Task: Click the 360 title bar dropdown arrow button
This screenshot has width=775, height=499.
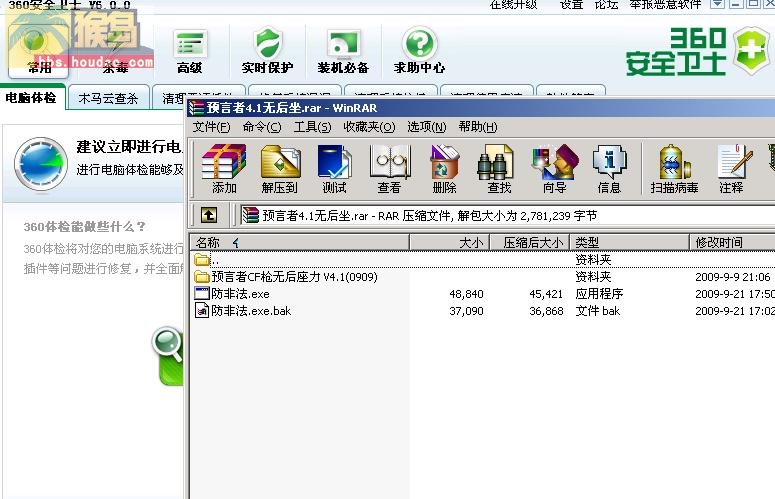Action: [717, 4]
